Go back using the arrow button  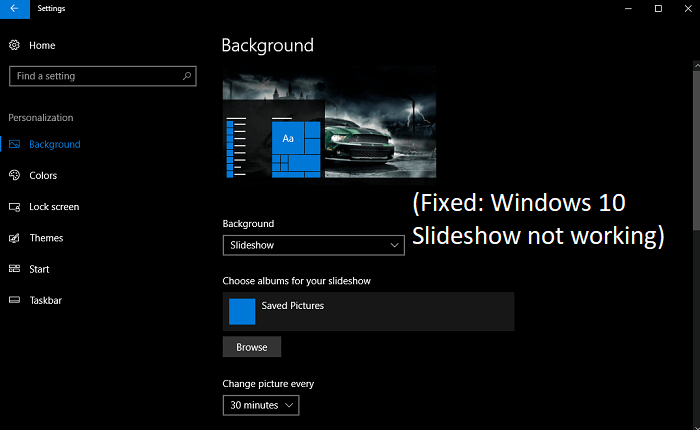[15, 9]
